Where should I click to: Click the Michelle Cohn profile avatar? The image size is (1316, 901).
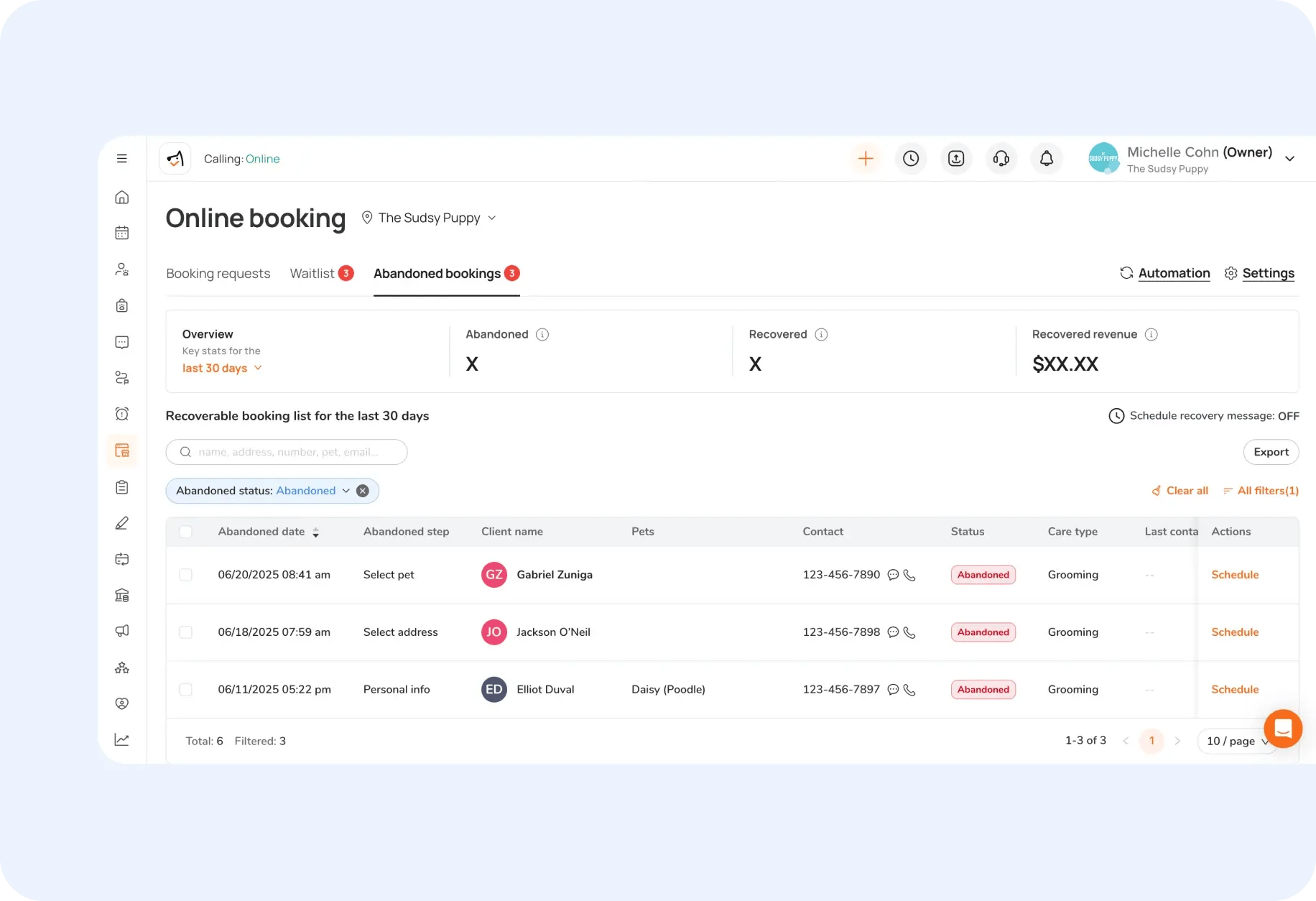click(x=1103, y=158)
